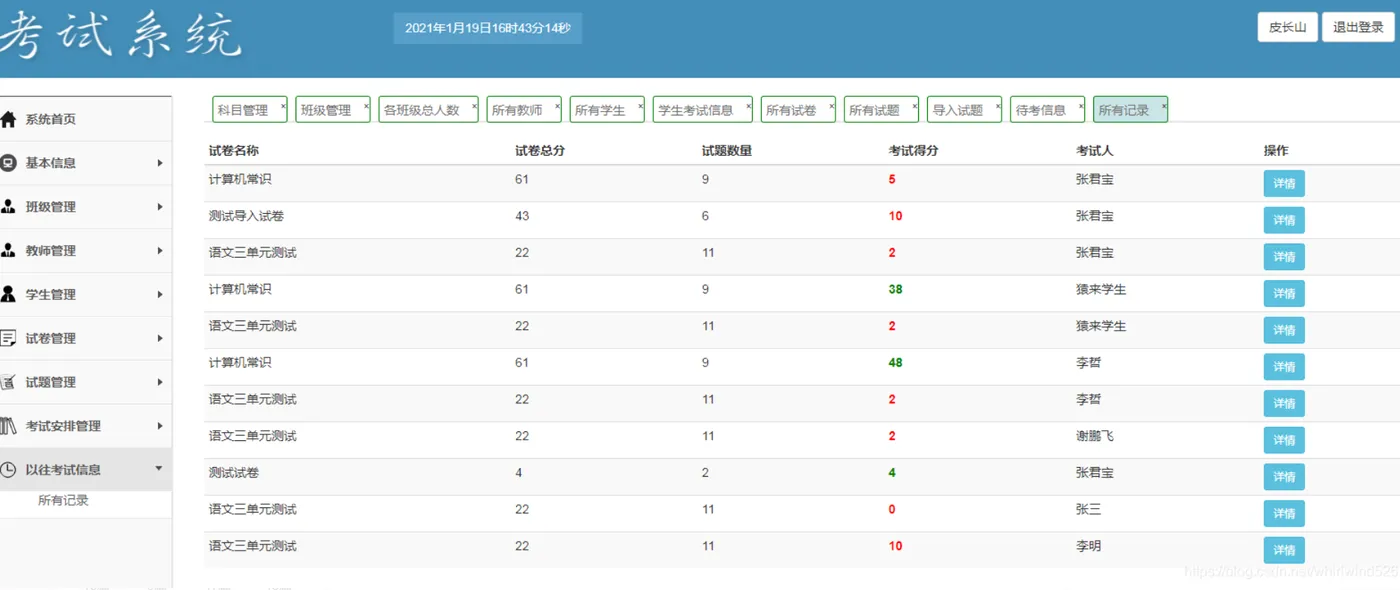Click the 试卷名称 column header
This screenshot has height=590, width=1400.
[234, 151]
